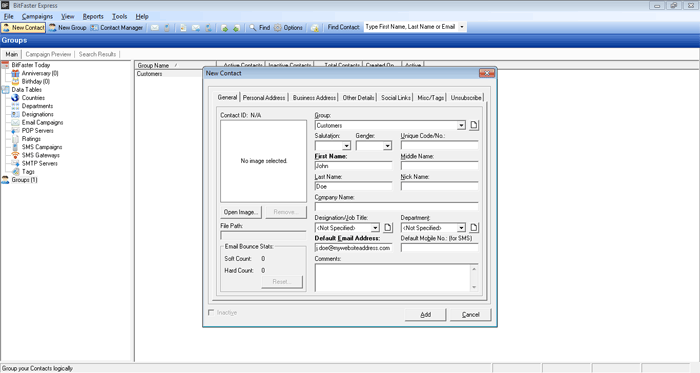Click the green left-arrow toolbar icon

(x=237, y=28)
